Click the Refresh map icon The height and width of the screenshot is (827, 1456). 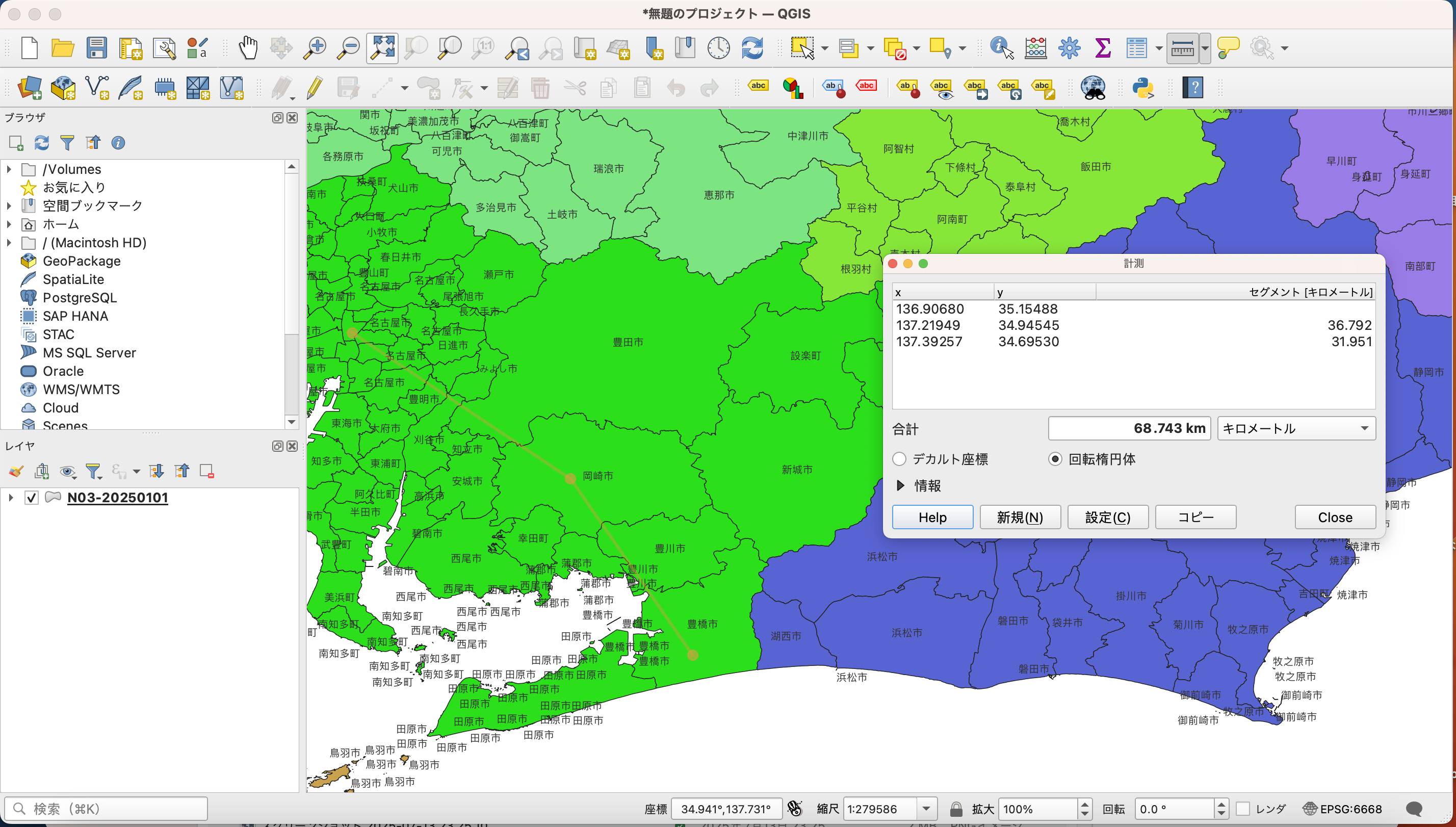pos(752,48)
